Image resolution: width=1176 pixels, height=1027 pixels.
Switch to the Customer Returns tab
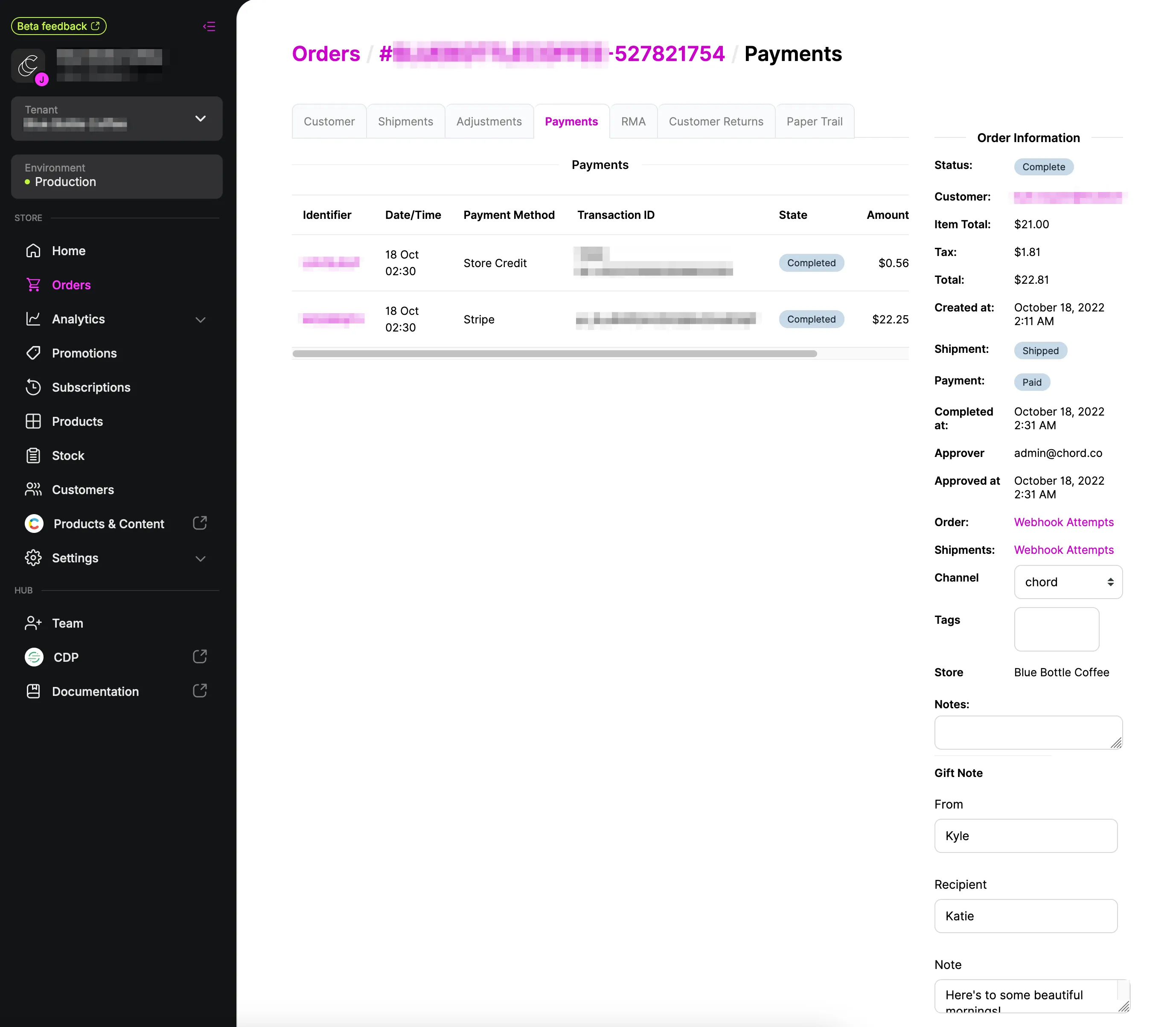(716, 122)
